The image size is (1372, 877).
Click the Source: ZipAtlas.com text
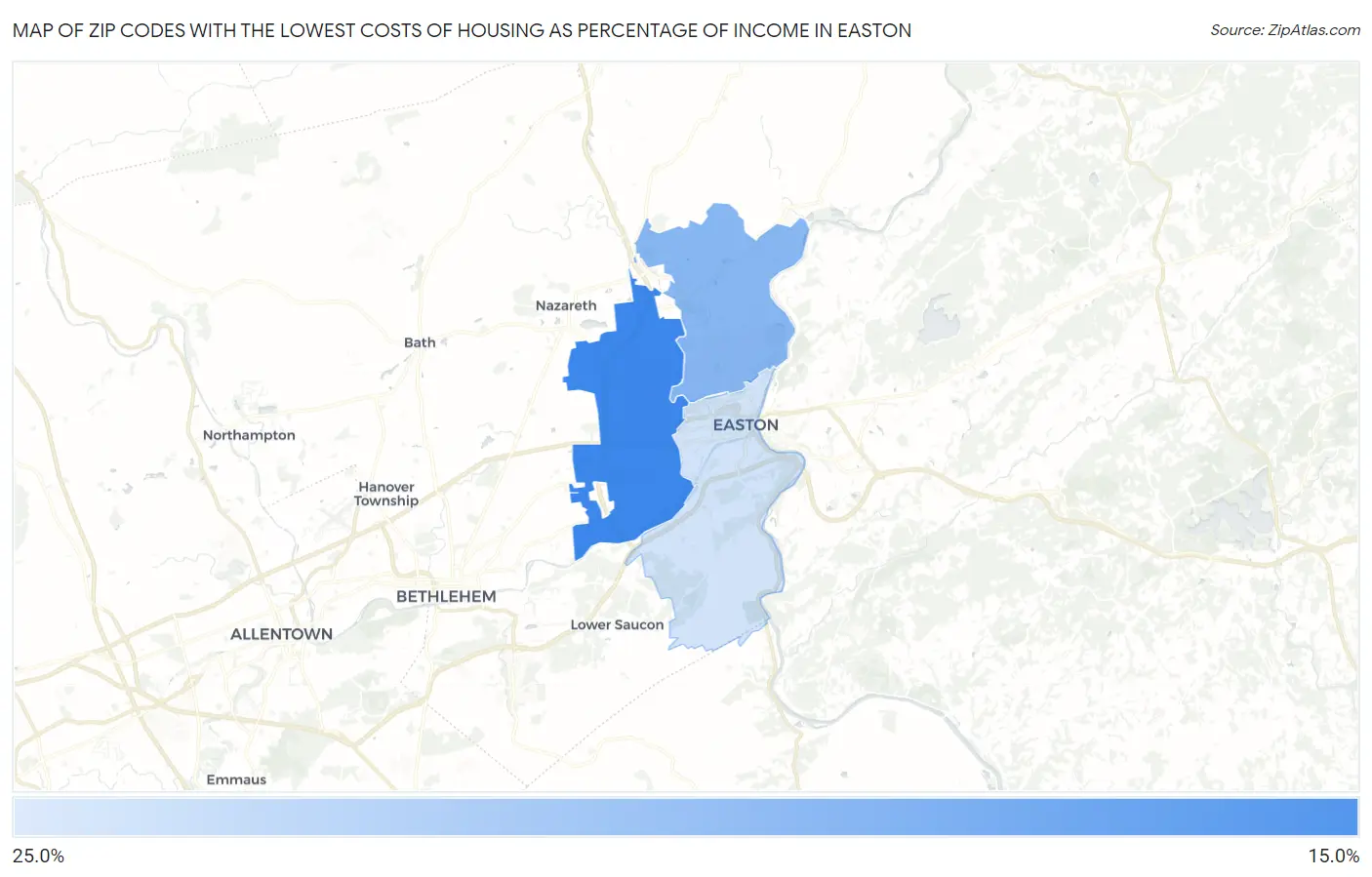tap(1285, 30)
